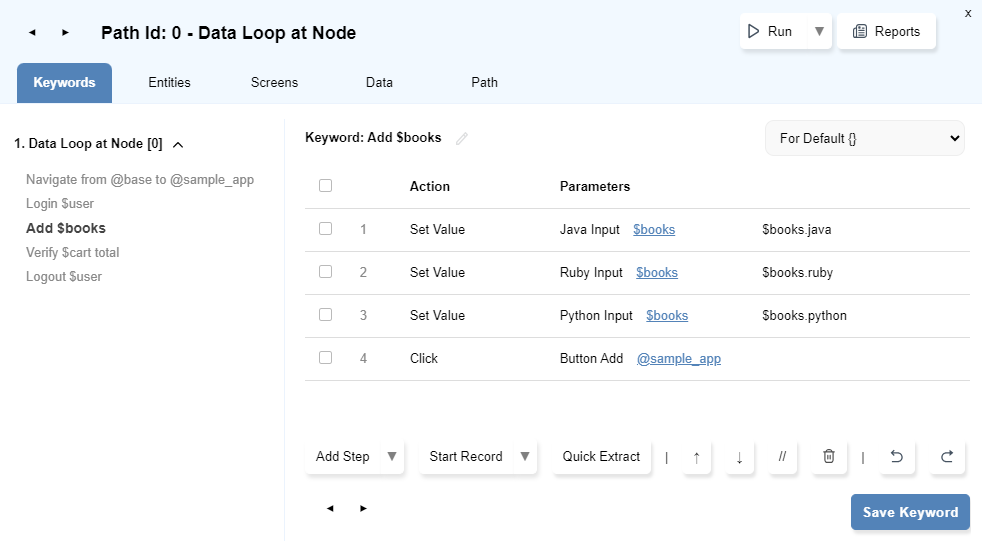Move step up with the up arrow

696,457
